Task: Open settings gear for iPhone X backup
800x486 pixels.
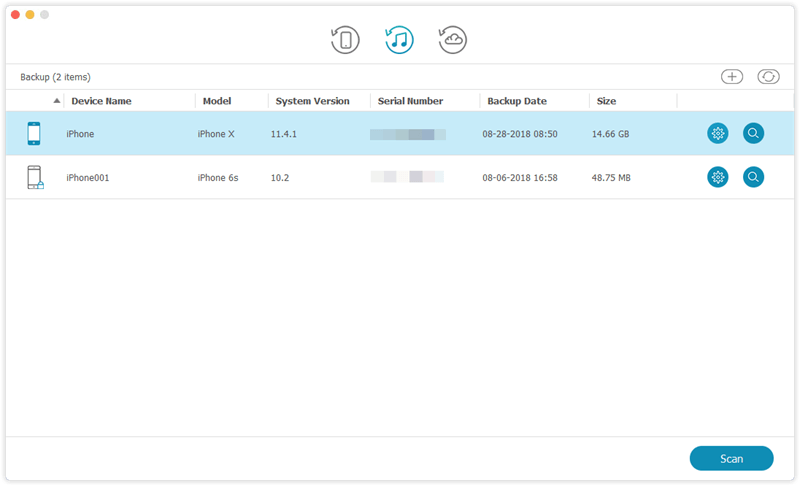Action: (718, 134)
